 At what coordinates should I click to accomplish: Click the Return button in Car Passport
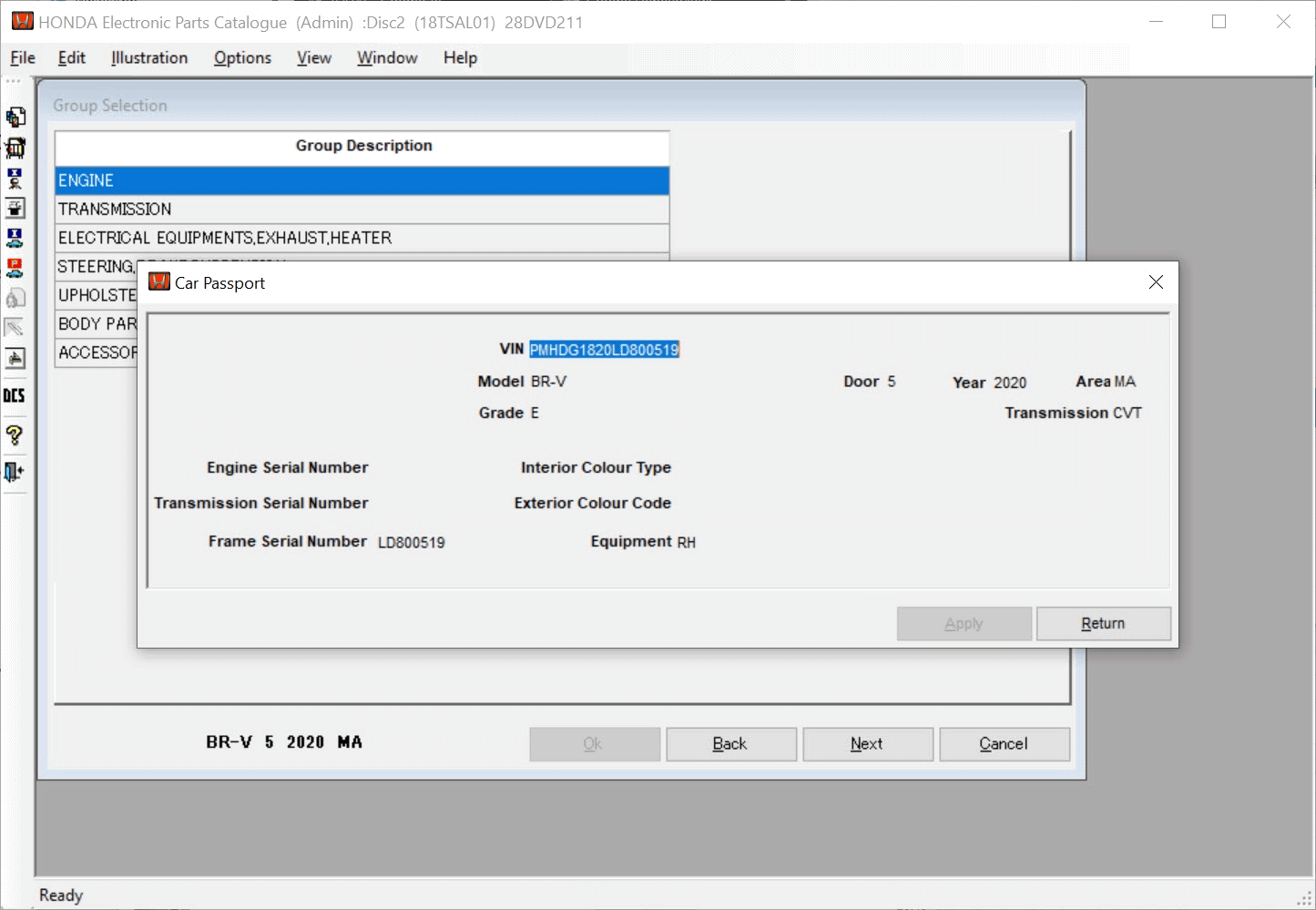click(1103, 624)
